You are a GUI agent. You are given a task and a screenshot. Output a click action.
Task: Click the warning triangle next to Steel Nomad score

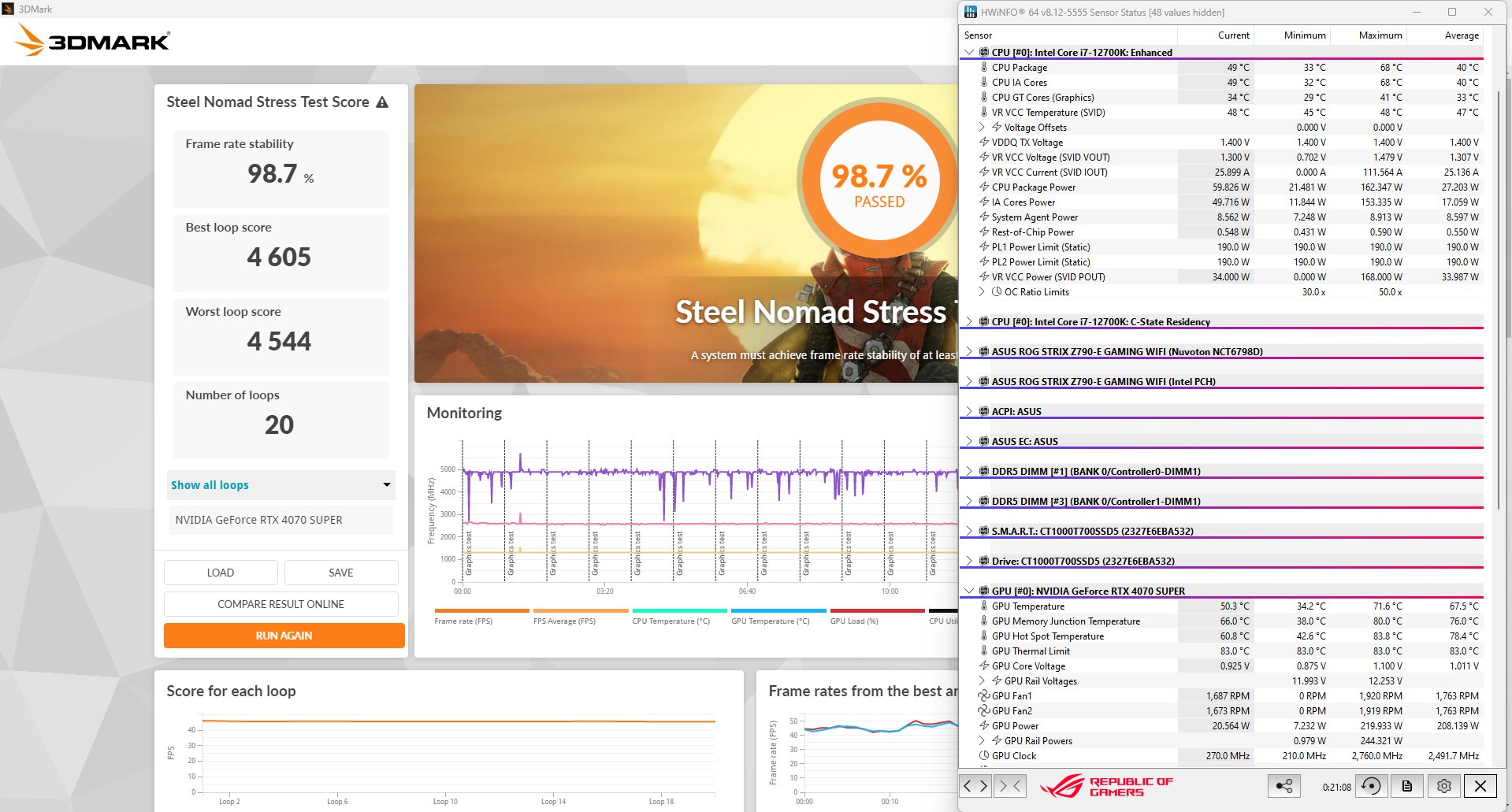pyautogui.click(x=382, y=102)
